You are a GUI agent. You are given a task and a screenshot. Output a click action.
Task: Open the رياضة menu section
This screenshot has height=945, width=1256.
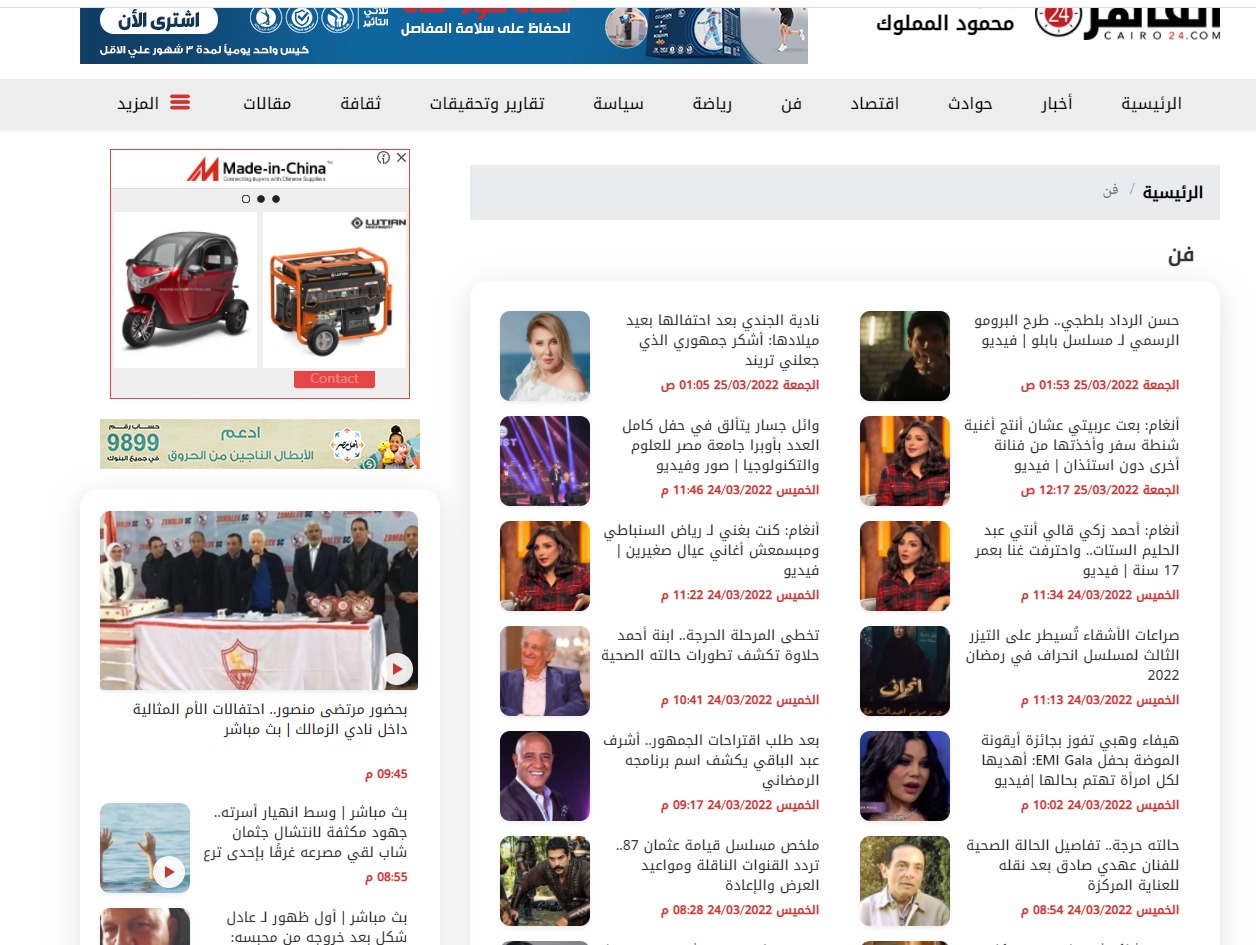[x=712, y=104]
